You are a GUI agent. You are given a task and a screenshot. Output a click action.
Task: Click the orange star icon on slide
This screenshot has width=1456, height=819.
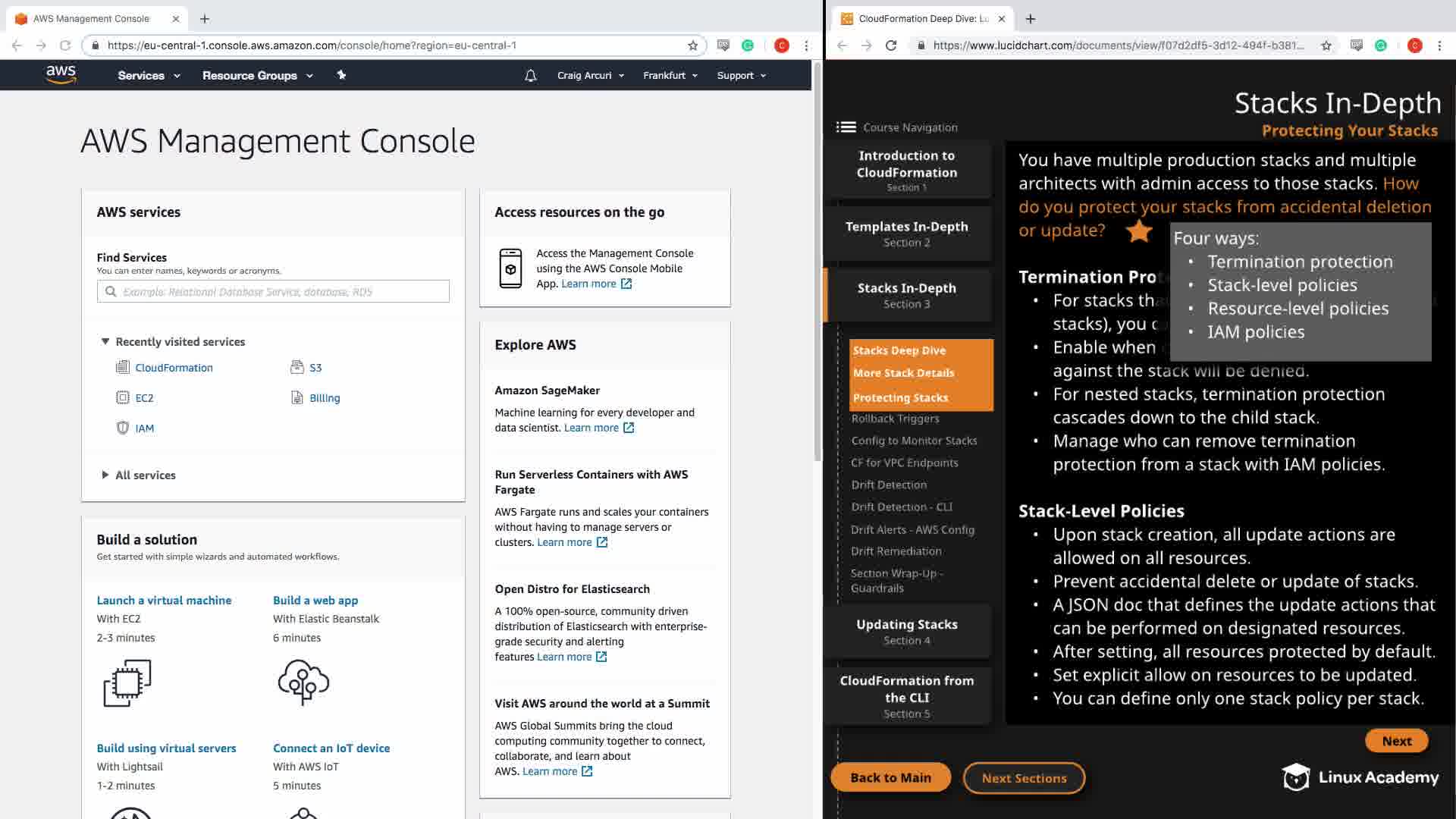[x=1139, y=231]
